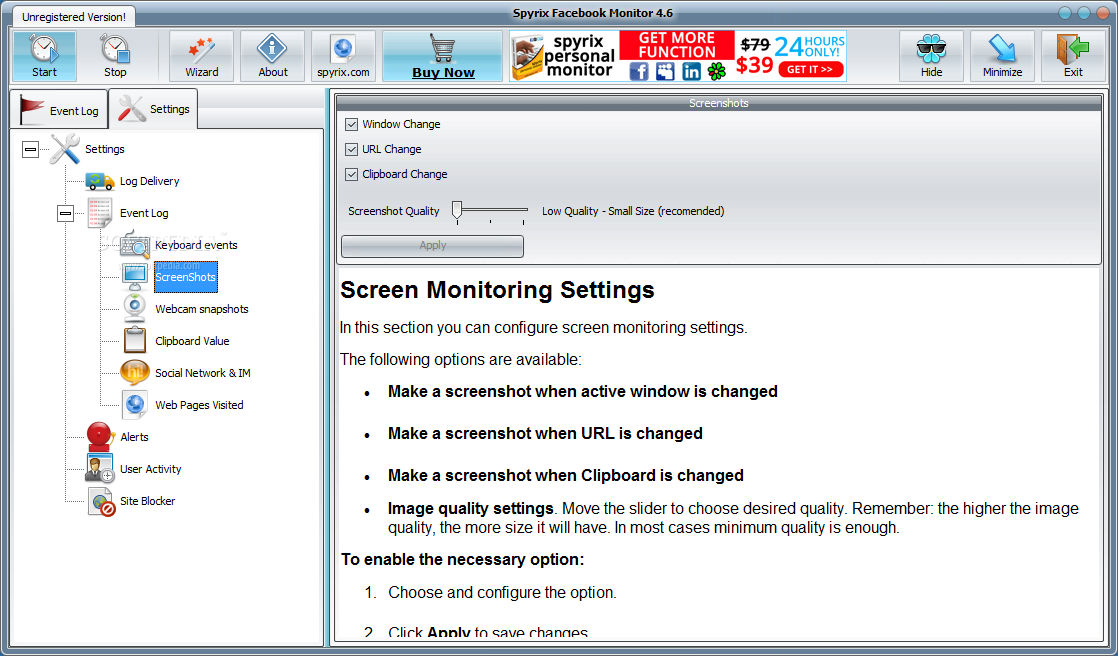Switch to the Event Log tab

click(x=58, y=110)
